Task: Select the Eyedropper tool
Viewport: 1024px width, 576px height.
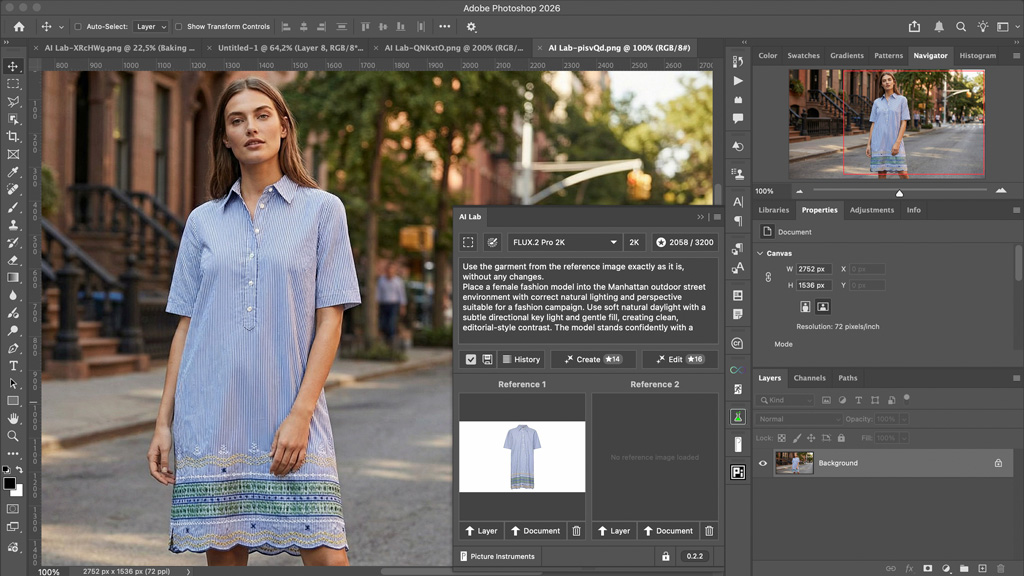Action: point(13,172)
